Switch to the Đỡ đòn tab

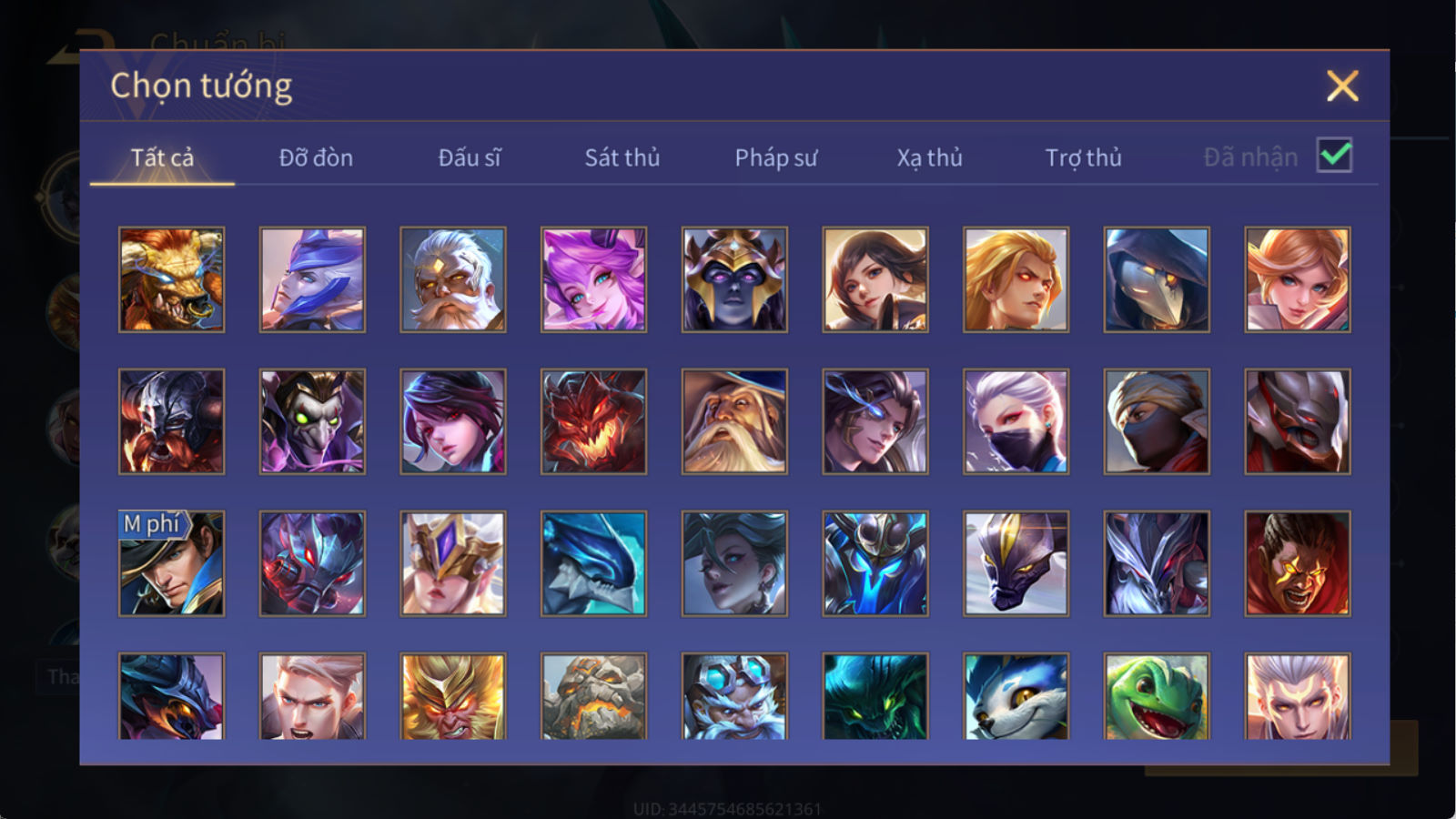pos(316,157)
